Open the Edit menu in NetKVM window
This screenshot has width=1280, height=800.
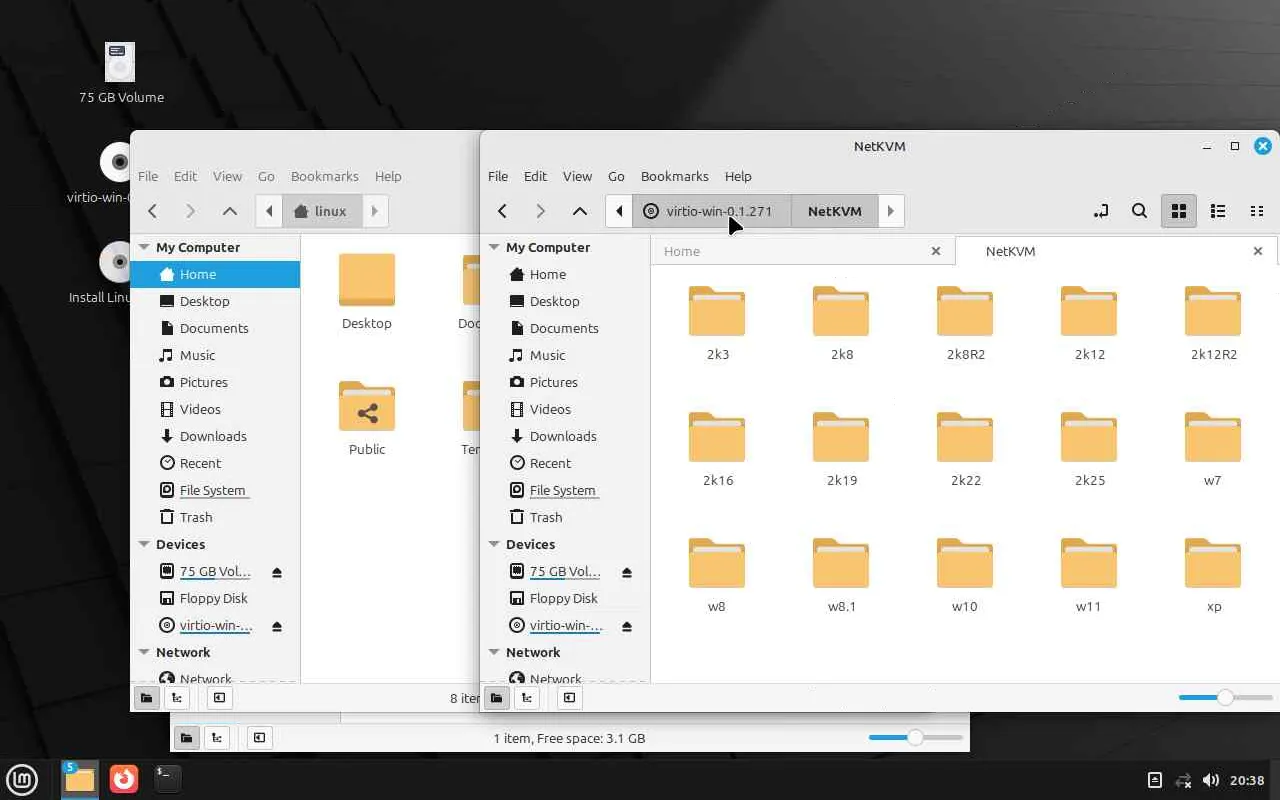point(536,176)
